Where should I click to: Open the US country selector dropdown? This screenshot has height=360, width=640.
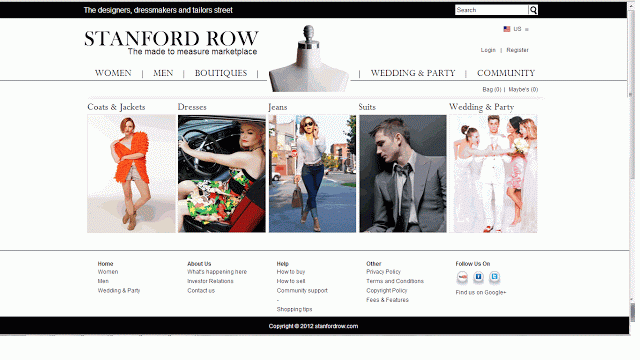click(x=516, y=29)
